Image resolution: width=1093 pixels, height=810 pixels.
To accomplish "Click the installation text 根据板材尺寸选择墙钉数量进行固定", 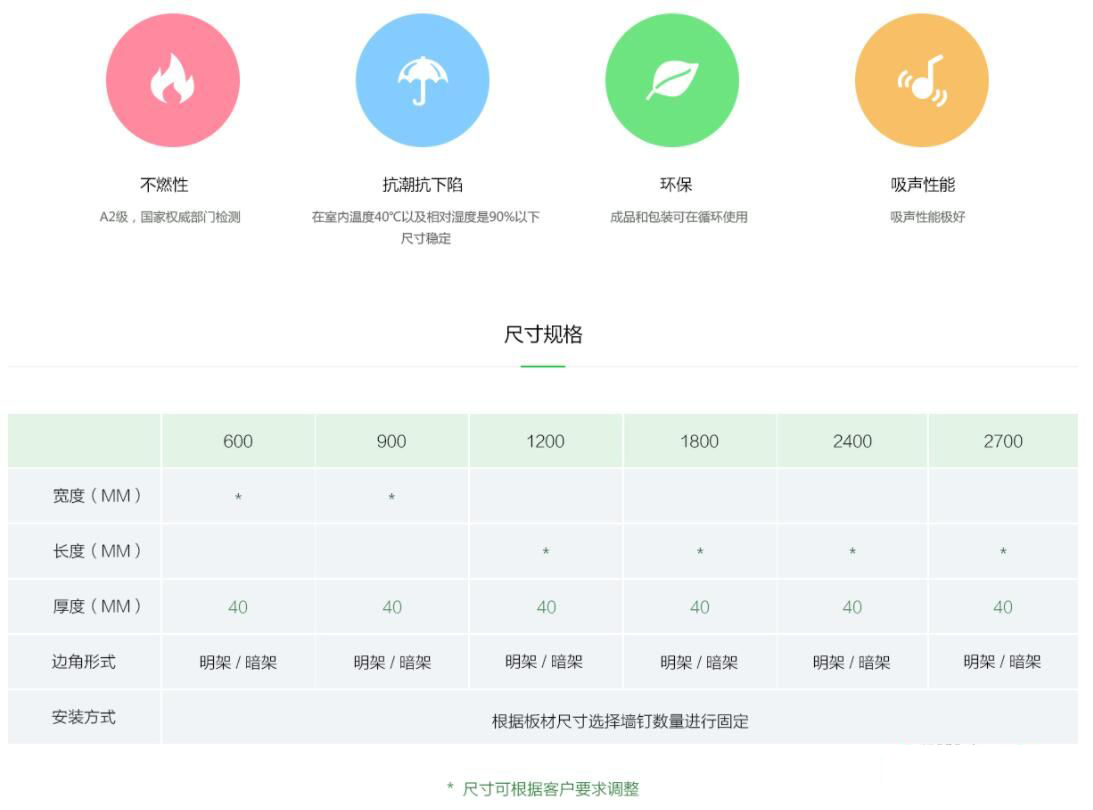I will 620,721.
